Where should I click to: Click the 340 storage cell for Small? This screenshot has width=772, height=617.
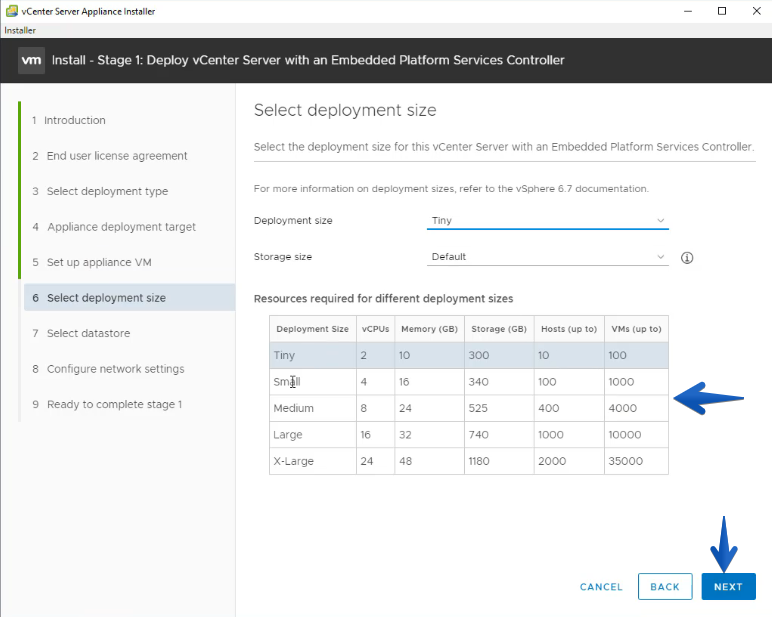coord(499,382)
